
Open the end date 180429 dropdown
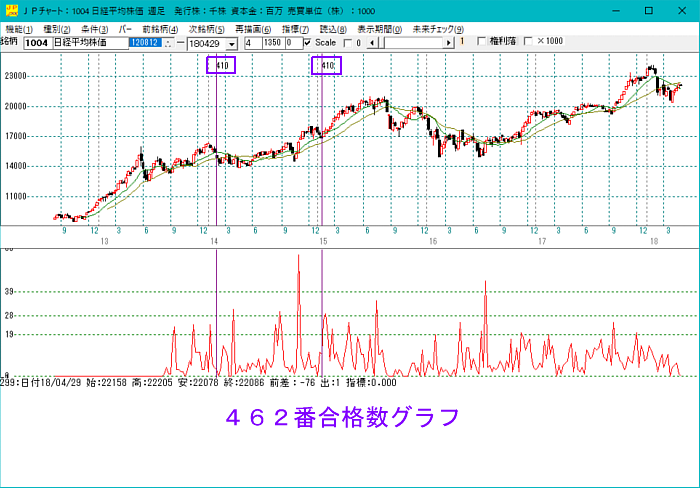(231, 44)
